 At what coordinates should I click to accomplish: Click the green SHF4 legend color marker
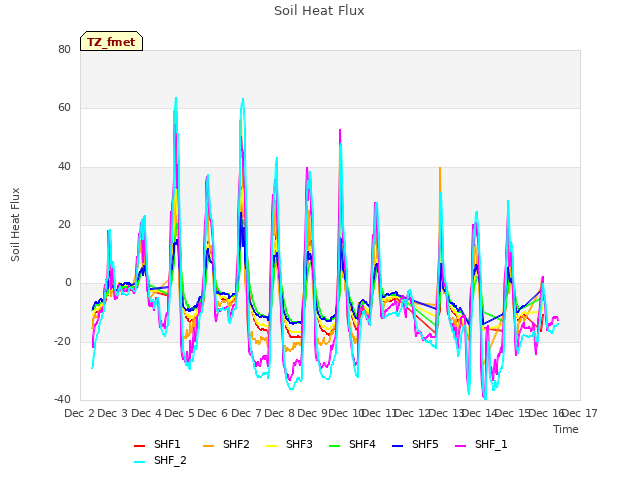(335, 446)
